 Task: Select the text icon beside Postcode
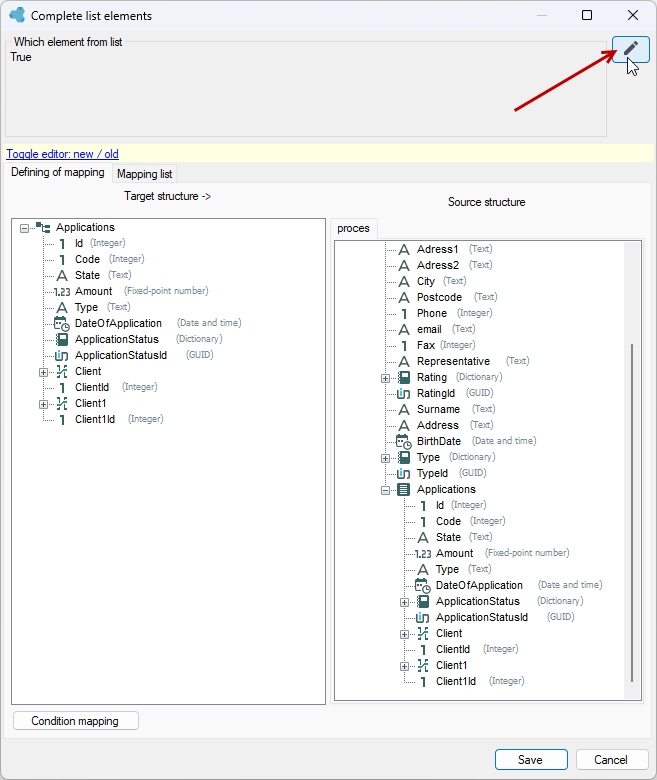tap(404, 297)
